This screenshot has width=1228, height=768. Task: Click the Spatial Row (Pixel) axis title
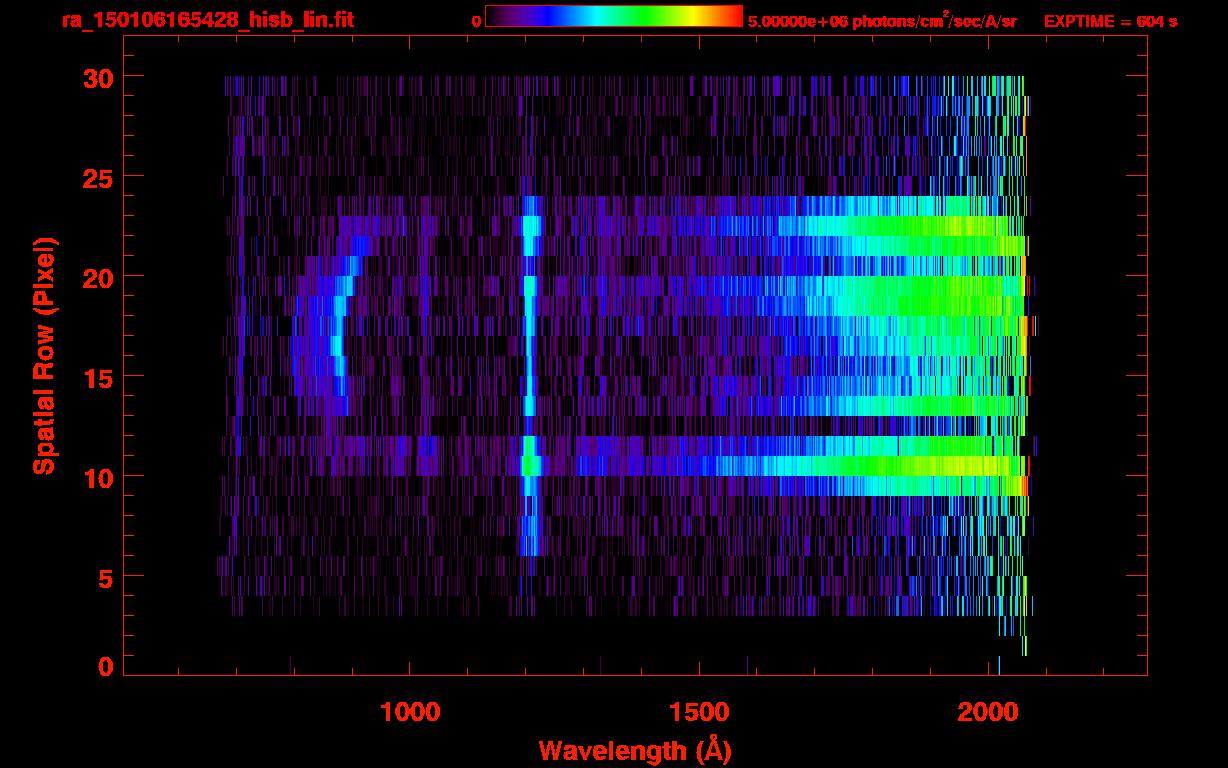point(44,356)
